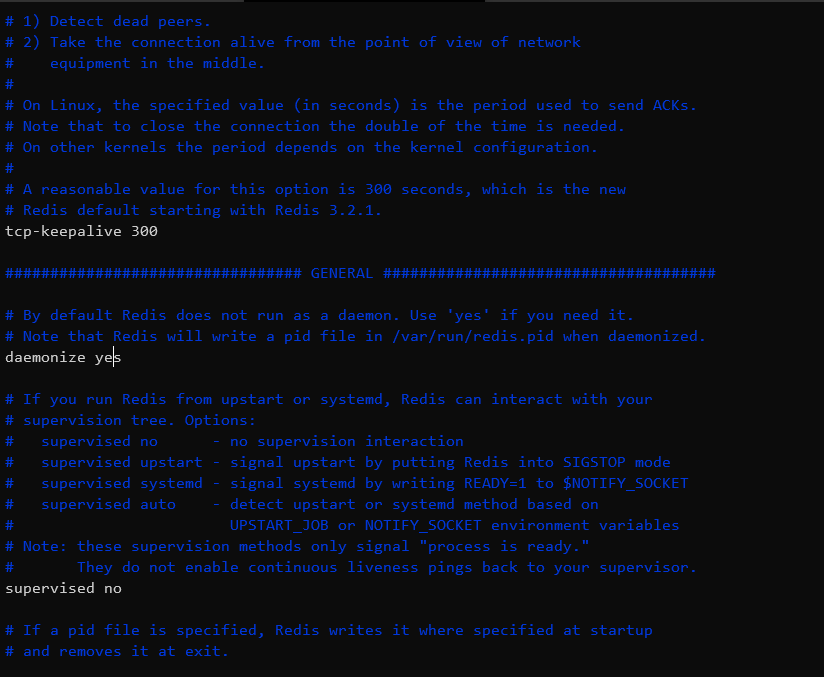
Task: Click 'Redis 3.2.1.' version text
Action: coord(328,210)
